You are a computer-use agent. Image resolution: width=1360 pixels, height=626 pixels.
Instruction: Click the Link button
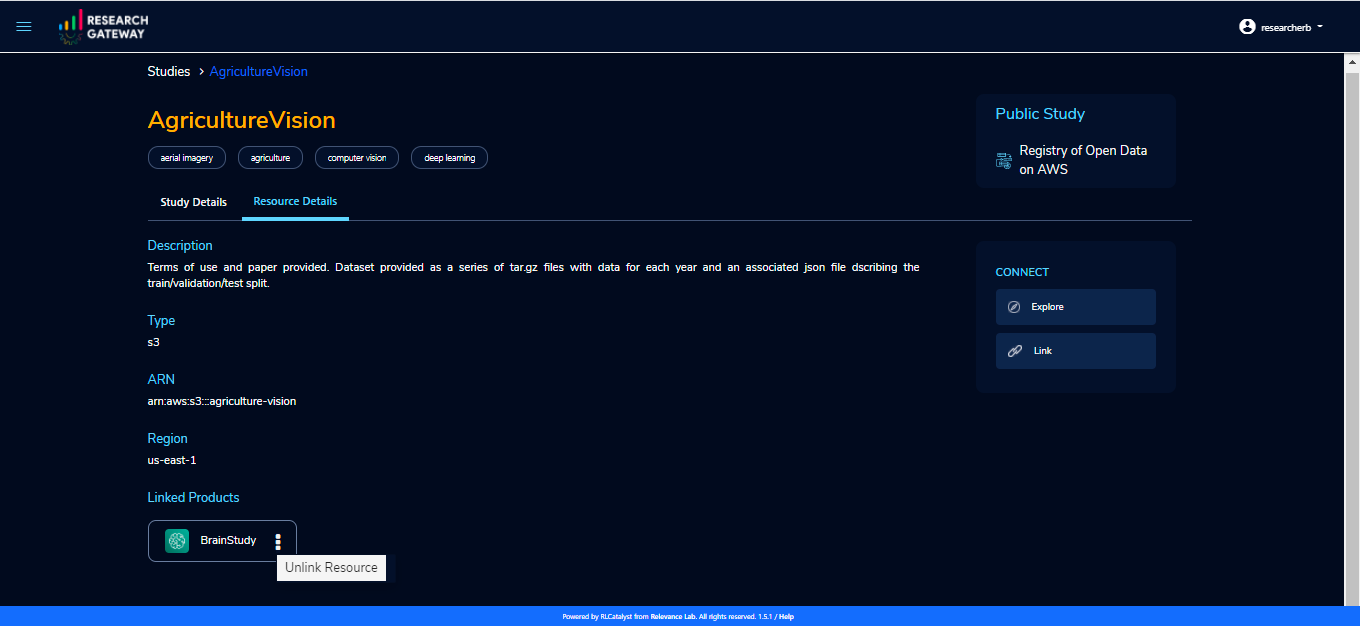tap(1076, 351)
